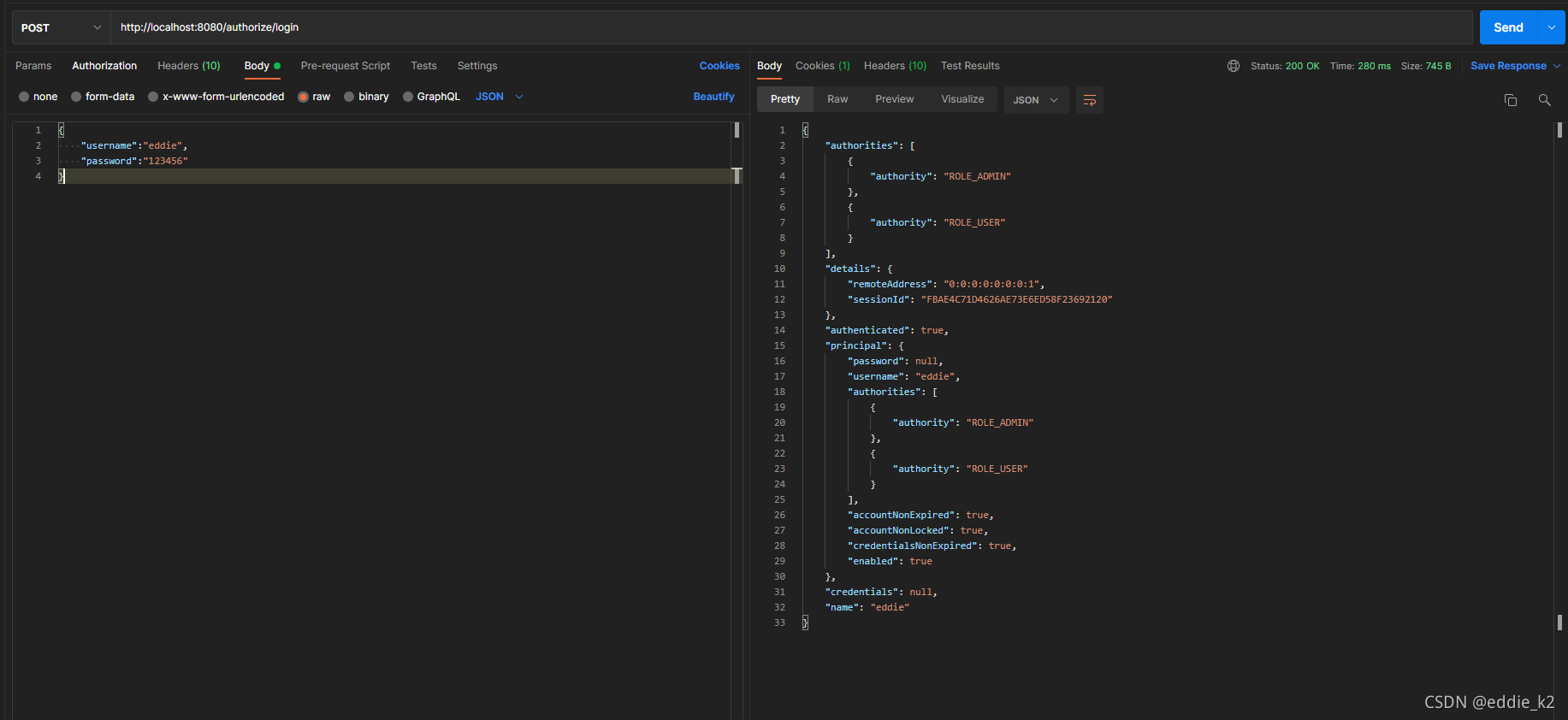Select the none body type radio
Screen dimensions: 1568x720
(24, 97)
